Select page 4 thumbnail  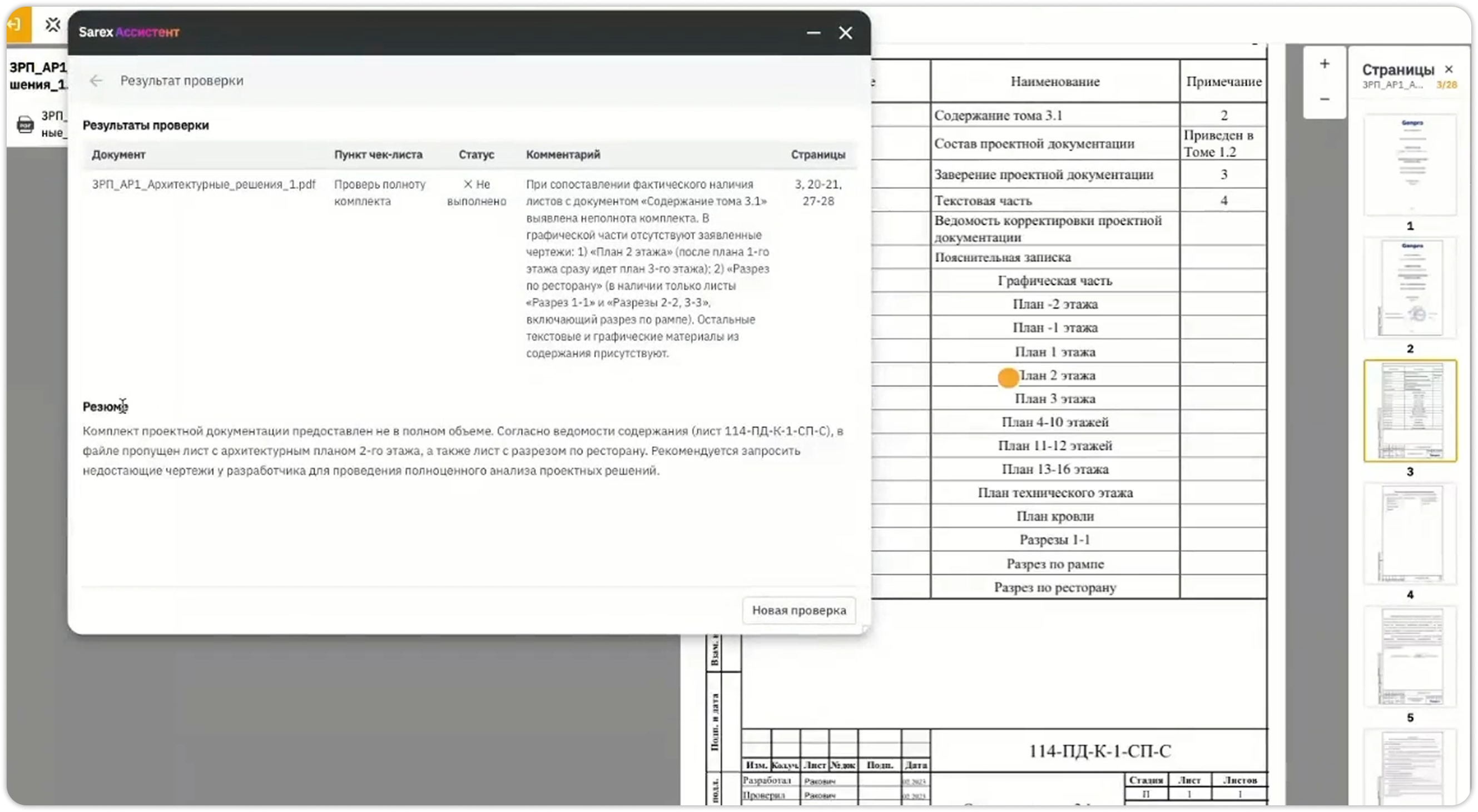pyautogui.click(x=1410, y=534)
